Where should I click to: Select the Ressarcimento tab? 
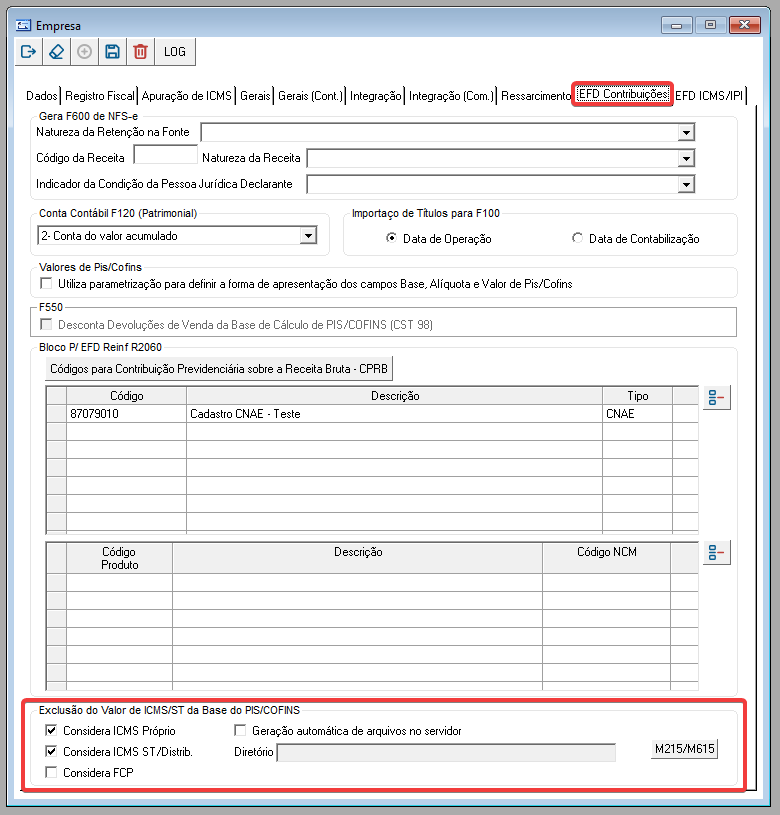tap(535, 96)
